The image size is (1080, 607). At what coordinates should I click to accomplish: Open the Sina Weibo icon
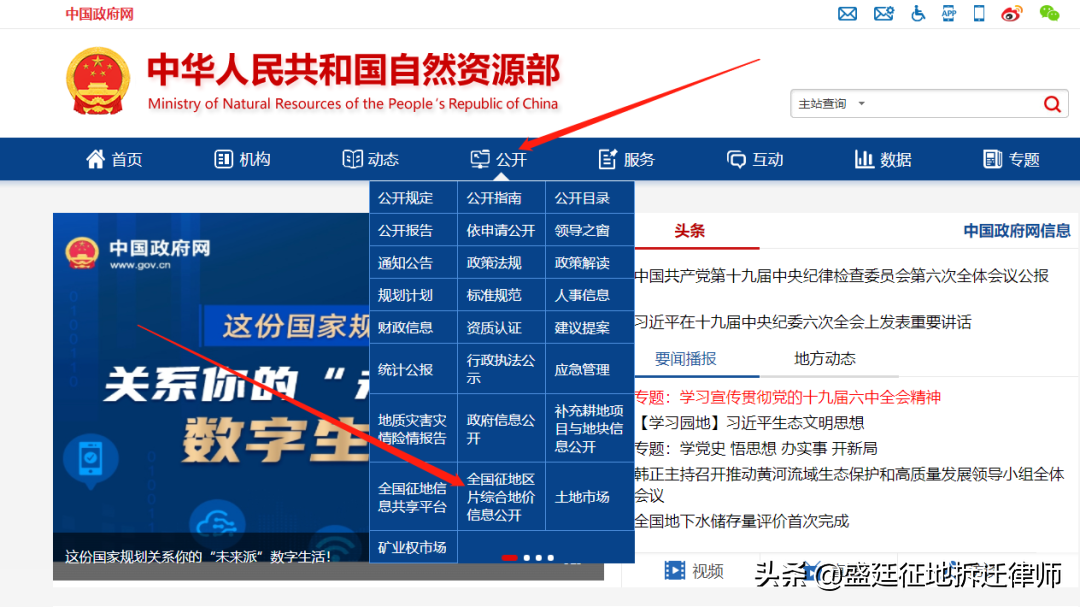(x=1012, y=14)
